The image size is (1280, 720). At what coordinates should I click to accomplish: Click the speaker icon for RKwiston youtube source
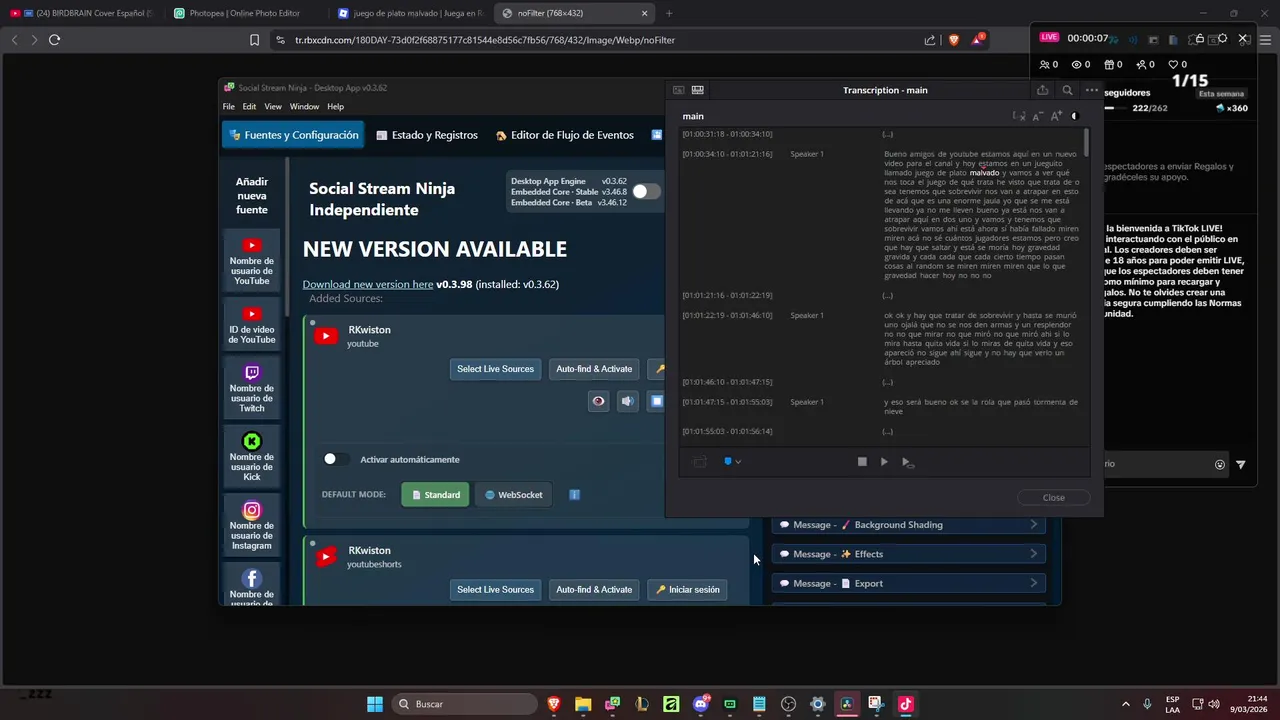627,401
